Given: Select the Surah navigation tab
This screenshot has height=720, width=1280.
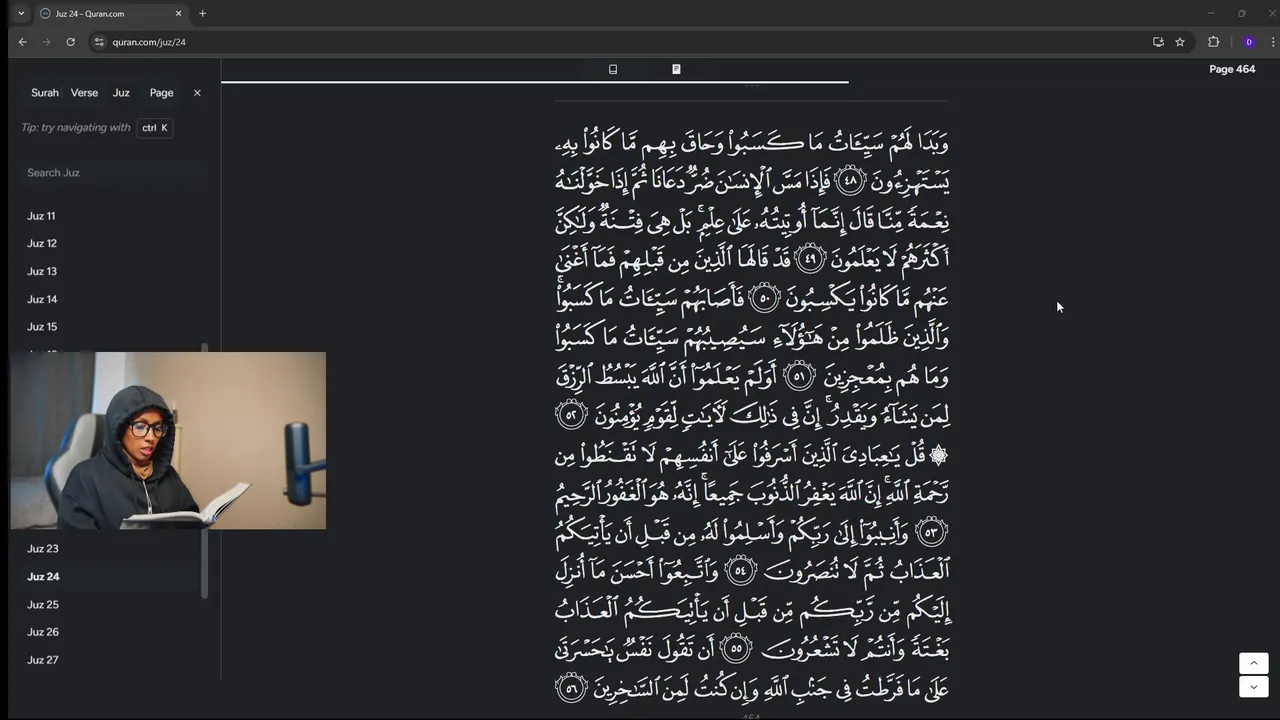Looking at the screenshot, I should click(x=45, y=93).
